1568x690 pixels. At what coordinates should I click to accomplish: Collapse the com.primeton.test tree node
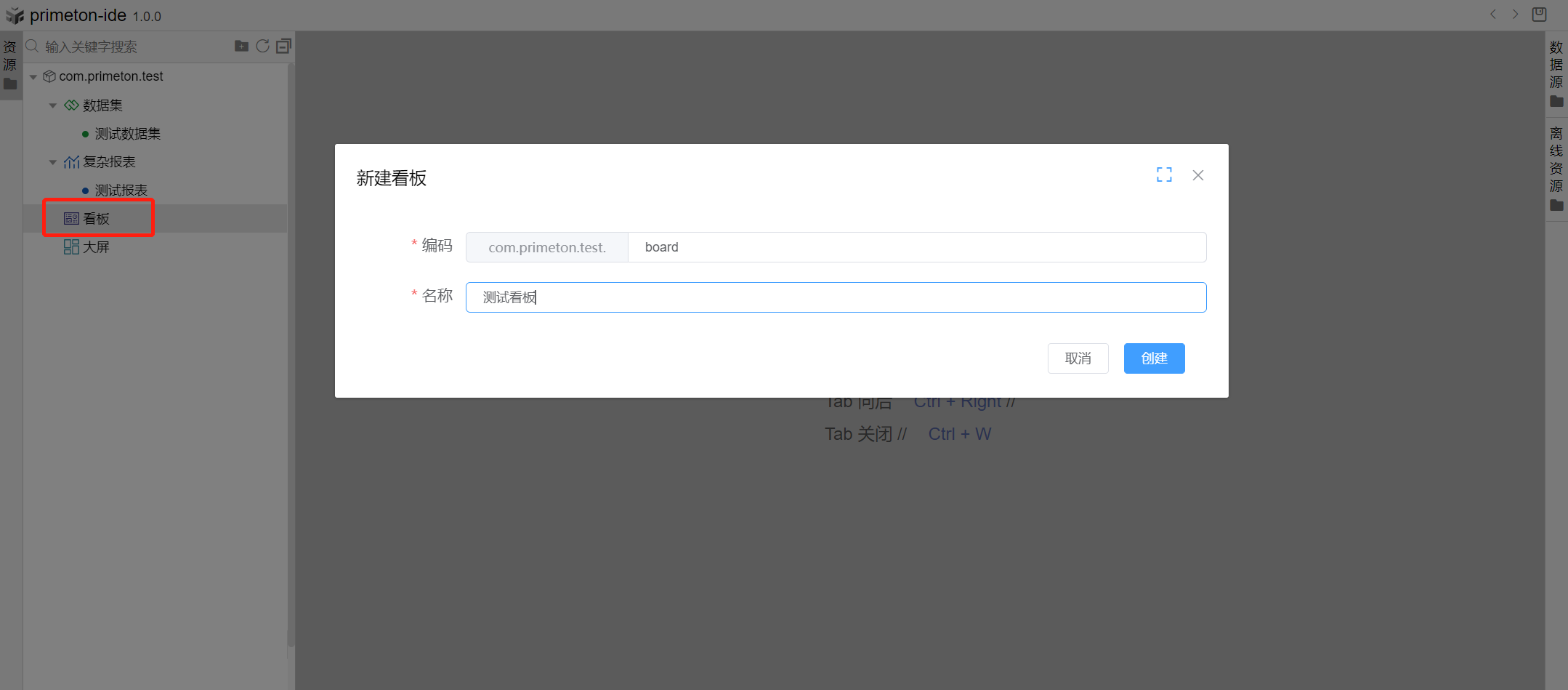point(33,77)
